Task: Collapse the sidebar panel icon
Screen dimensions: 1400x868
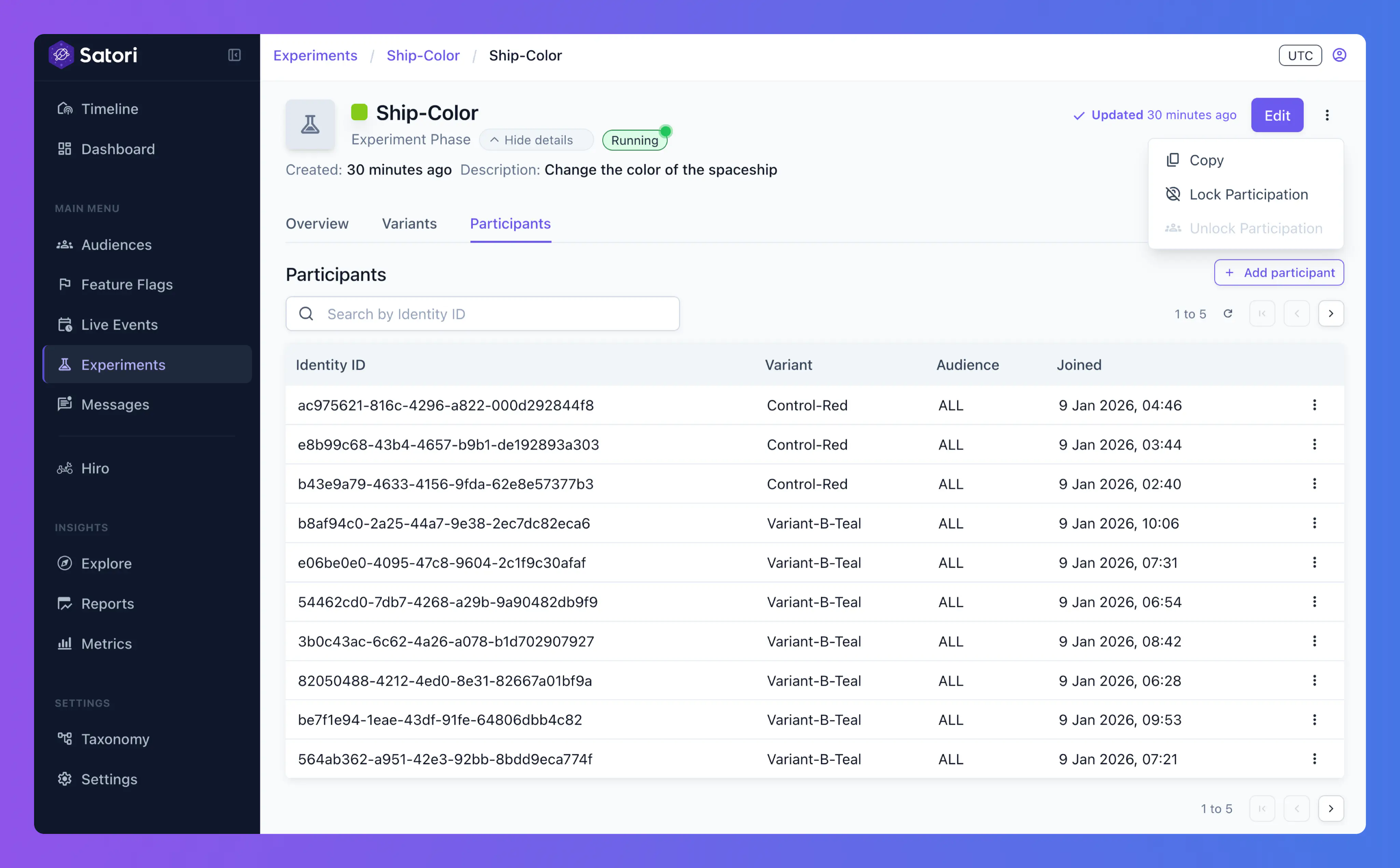Action: [234, 55]
